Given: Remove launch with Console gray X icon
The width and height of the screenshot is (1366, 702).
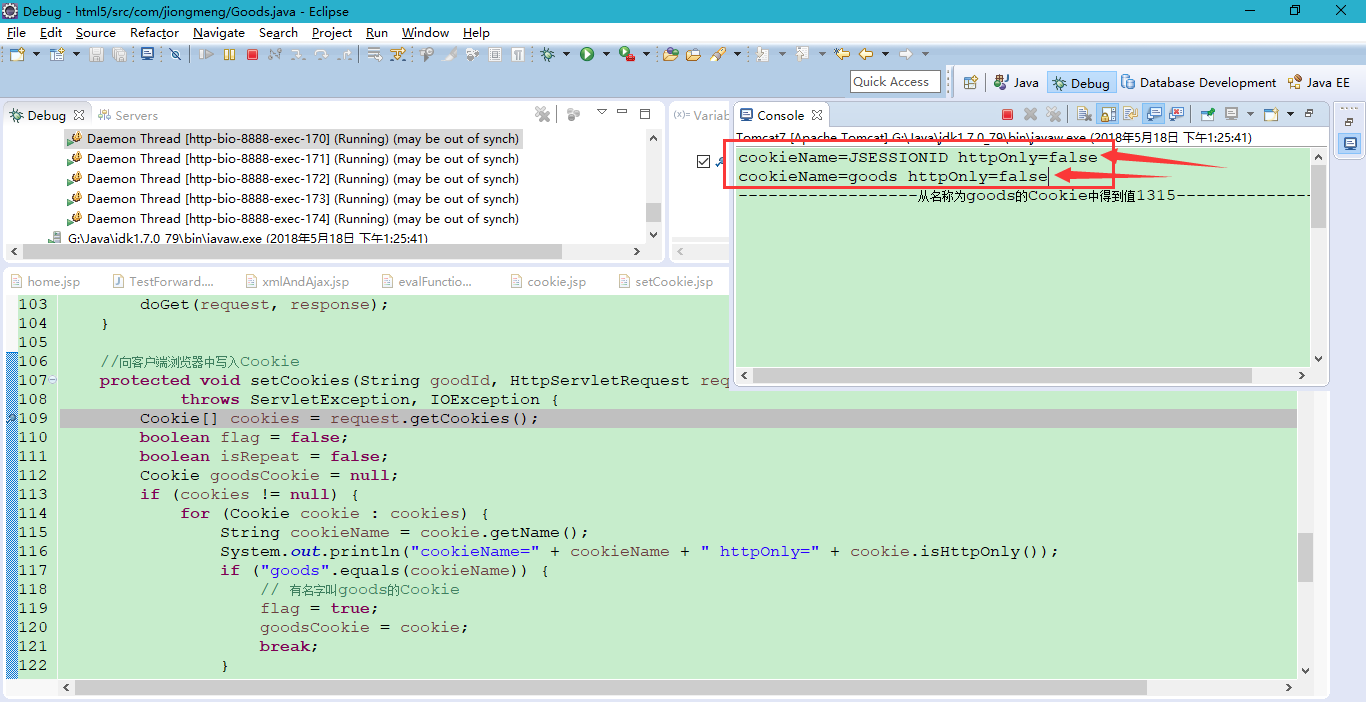Looking at the screenshot, I should click(1030, 114).
